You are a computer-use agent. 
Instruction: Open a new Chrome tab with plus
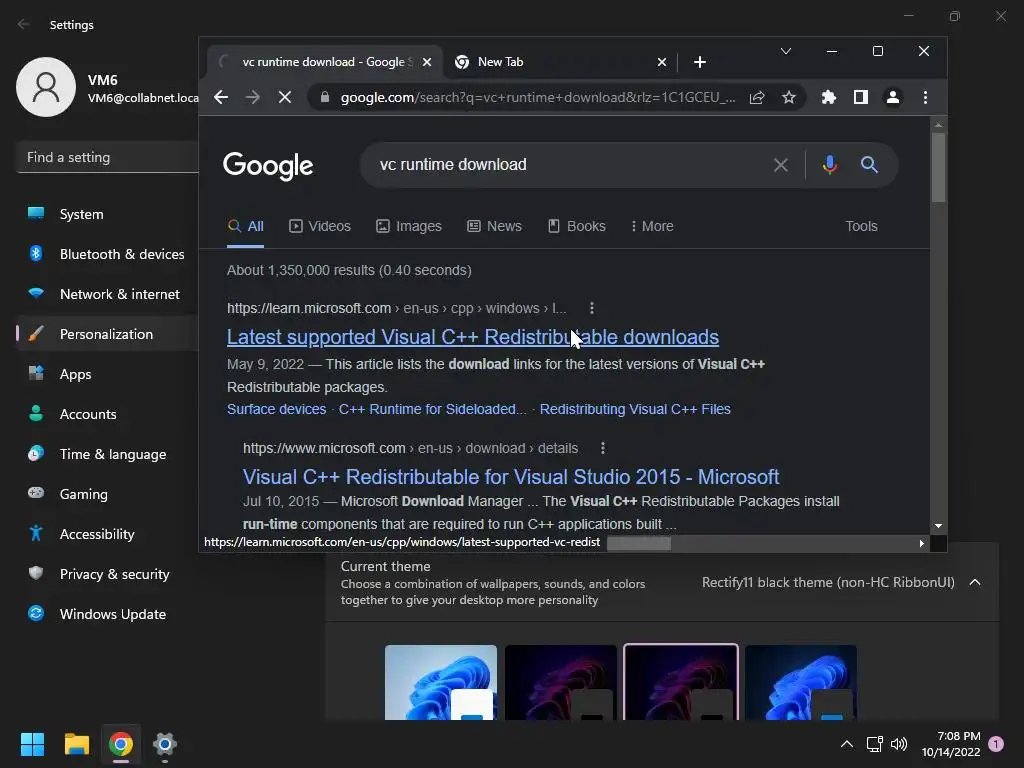700,62
